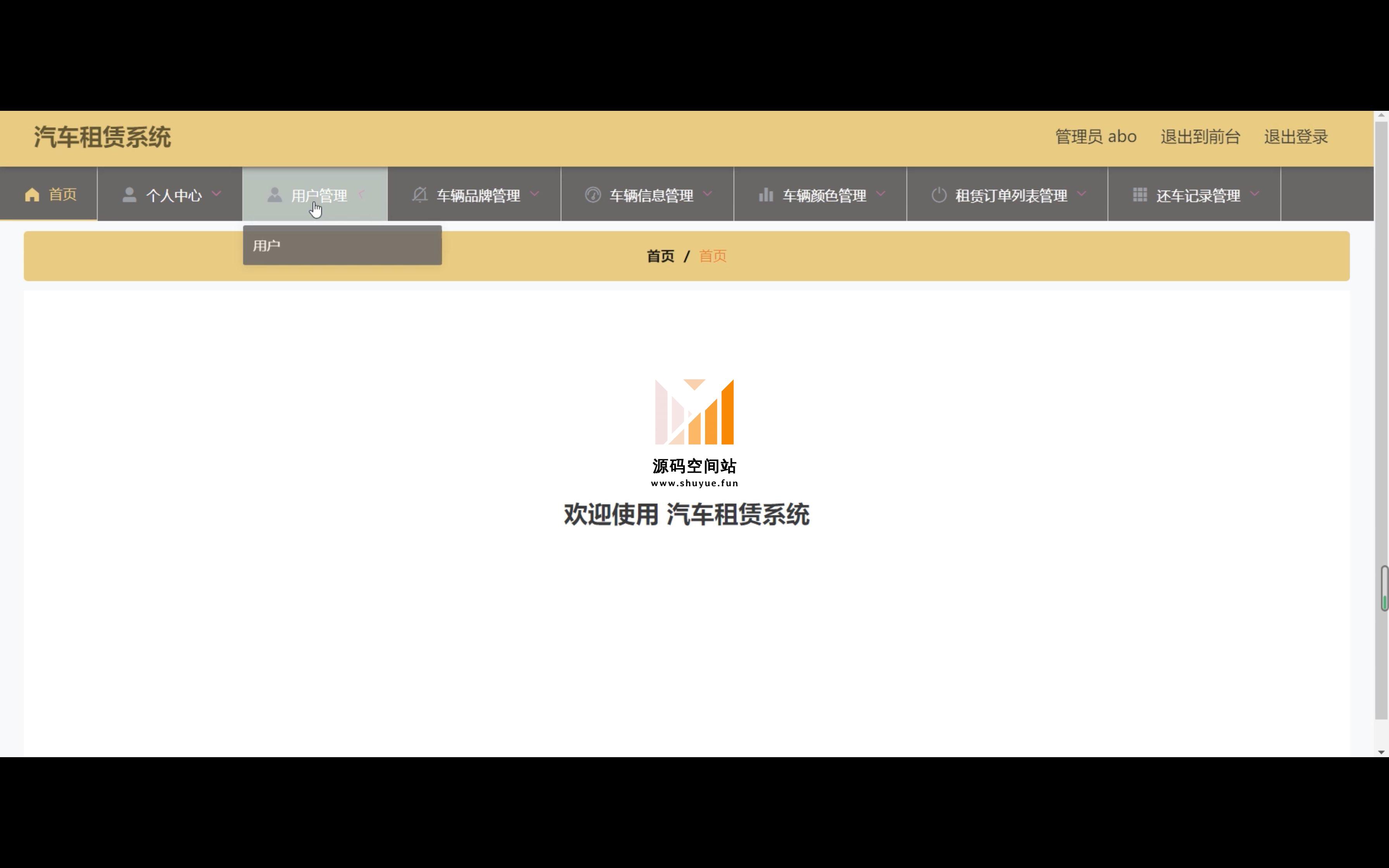Open the 租赁订单列表管理 menu label
Image resolution: width=1389 pixels, height=868 pixels.
(1012, 196)
